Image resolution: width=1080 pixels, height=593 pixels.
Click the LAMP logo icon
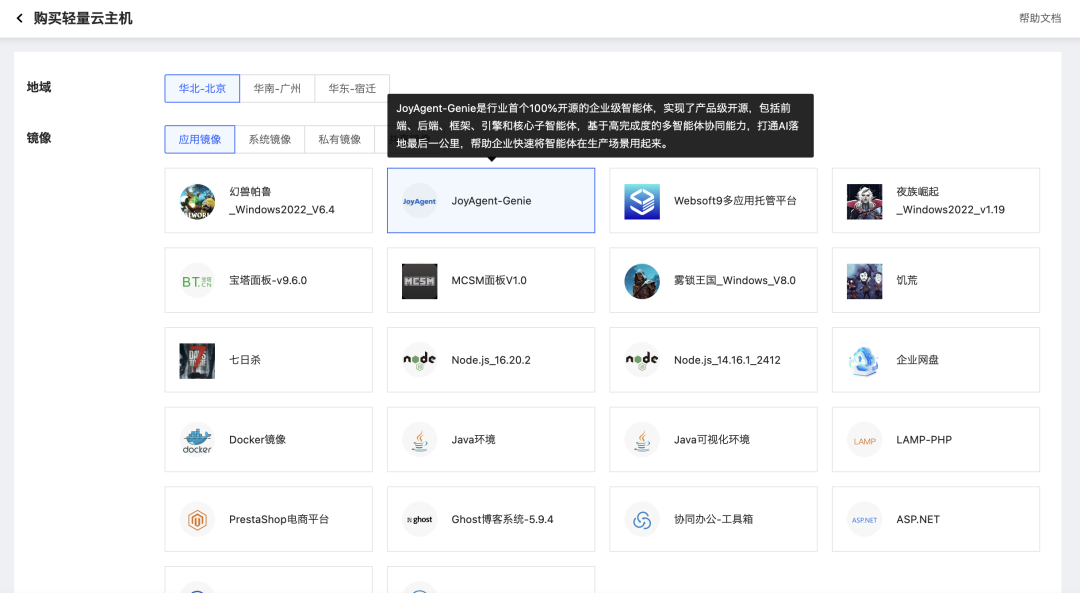click(x=864, y=440)
